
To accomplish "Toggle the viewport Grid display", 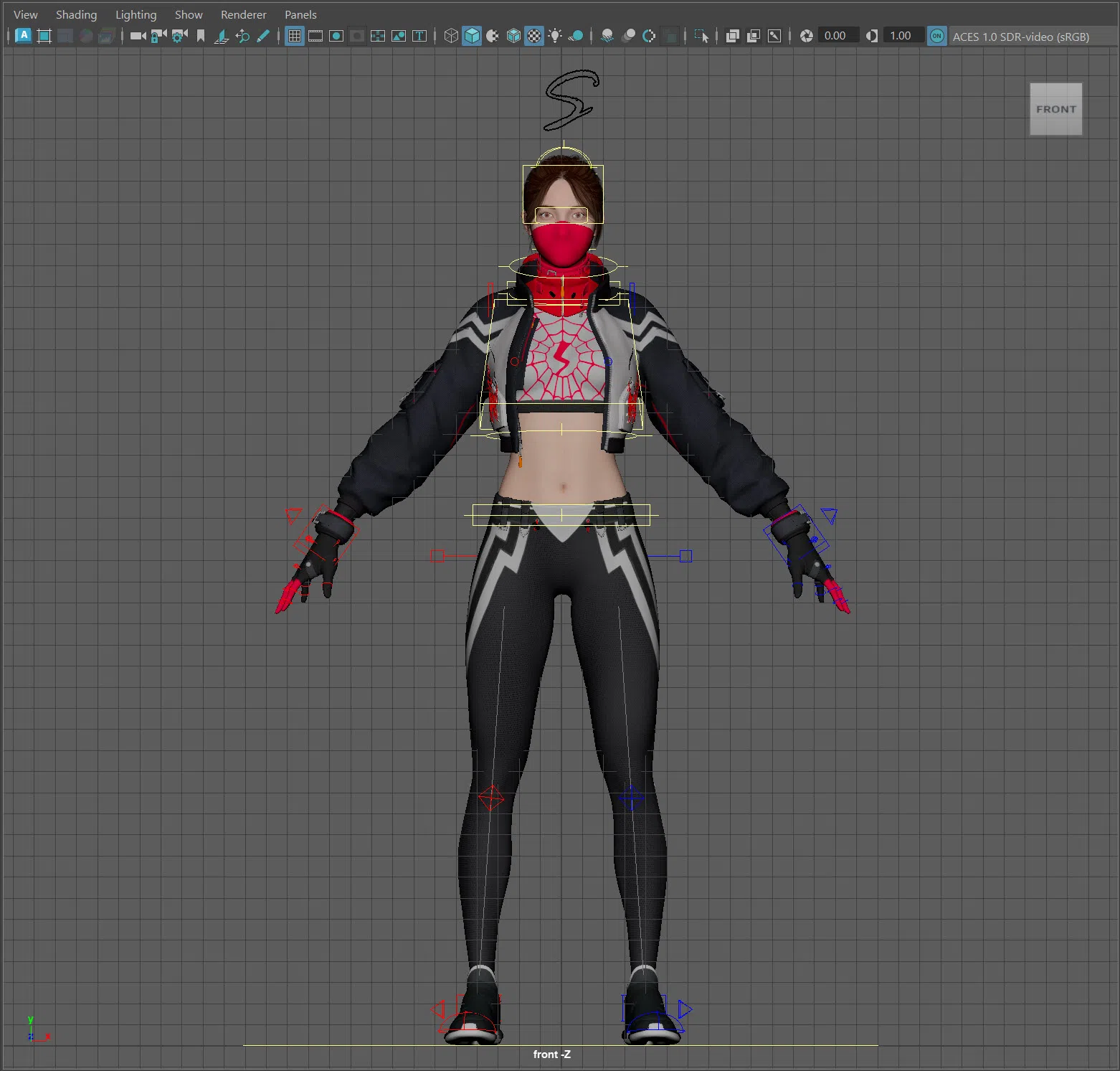I will (294, 36).
